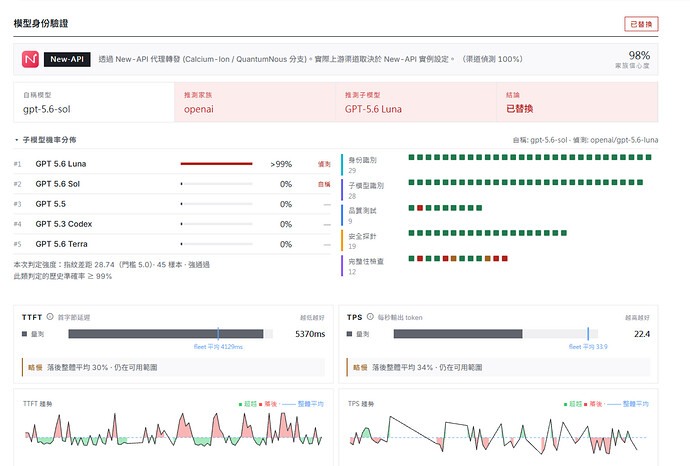Click the black New-API badge
Viewport: 690px width, 466px height.
pyautogui.click(x=67, y=59)
